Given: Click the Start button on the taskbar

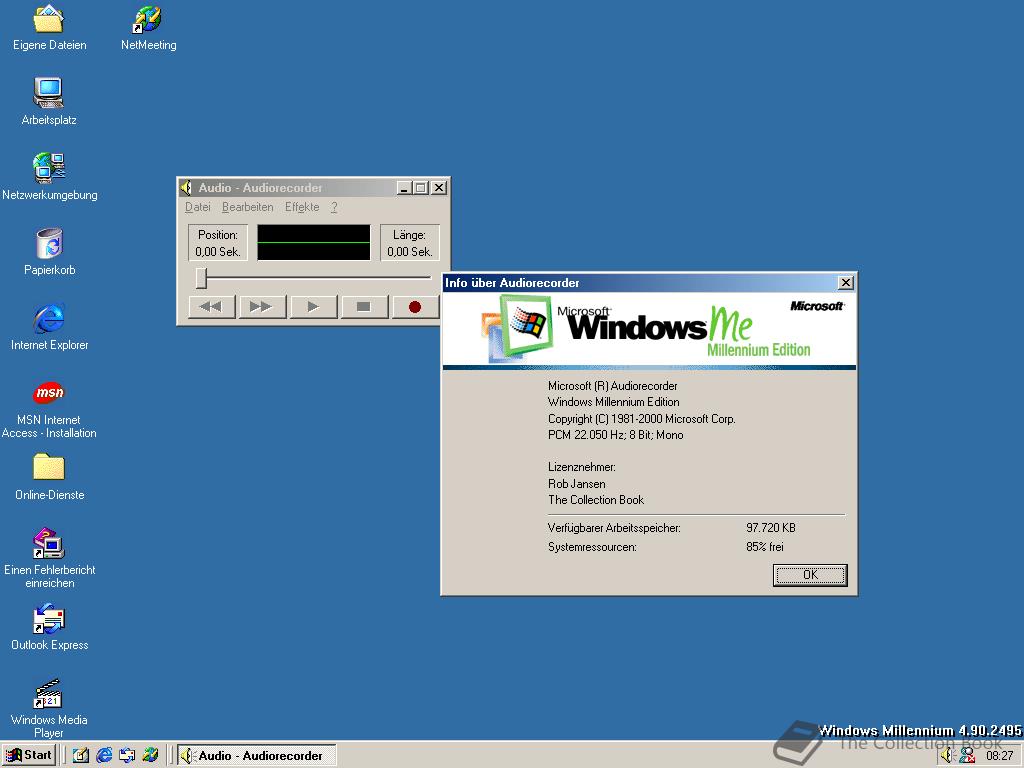Looking at the screenshot, I should (29, 755).
